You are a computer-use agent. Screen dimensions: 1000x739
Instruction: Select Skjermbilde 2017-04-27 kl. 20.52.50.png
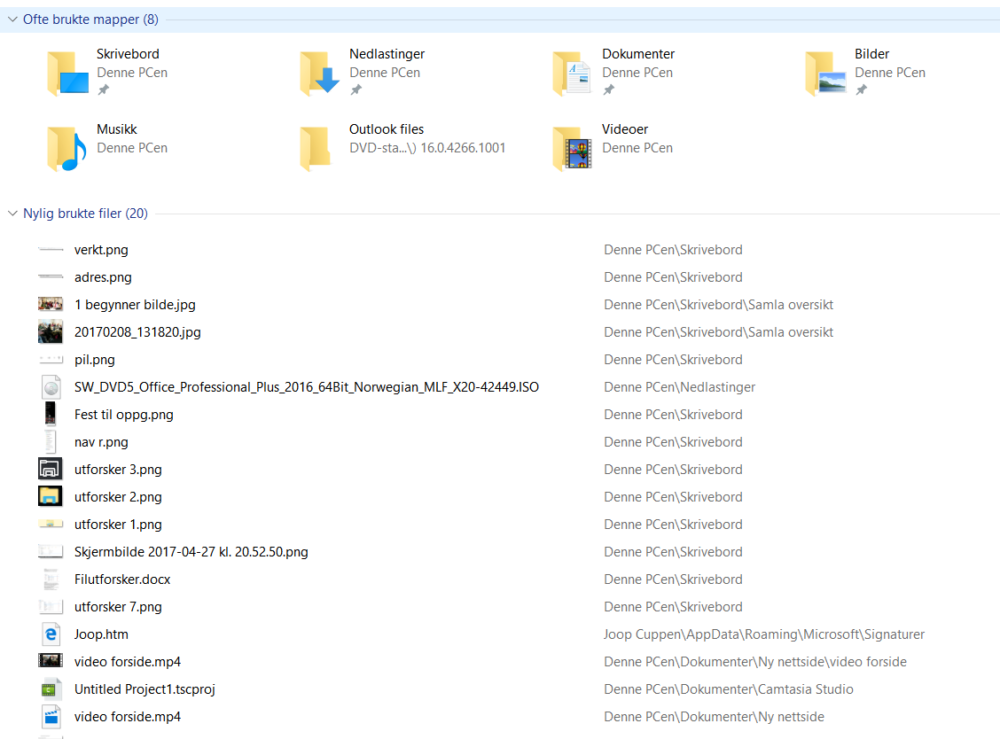click(x=191, y=552)
